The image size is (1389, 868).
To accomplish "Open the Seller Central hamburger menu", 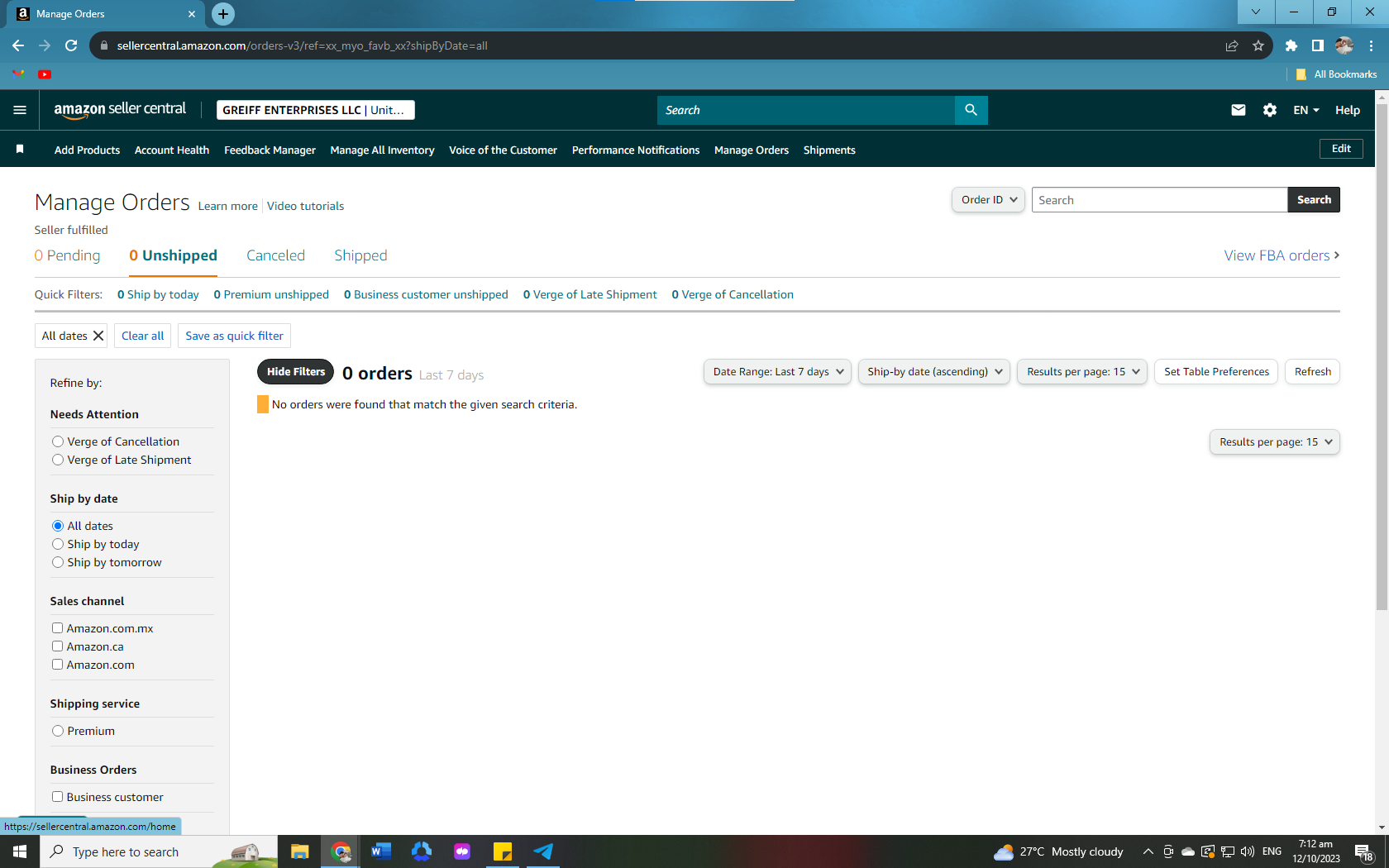I will tap(20, 110).
